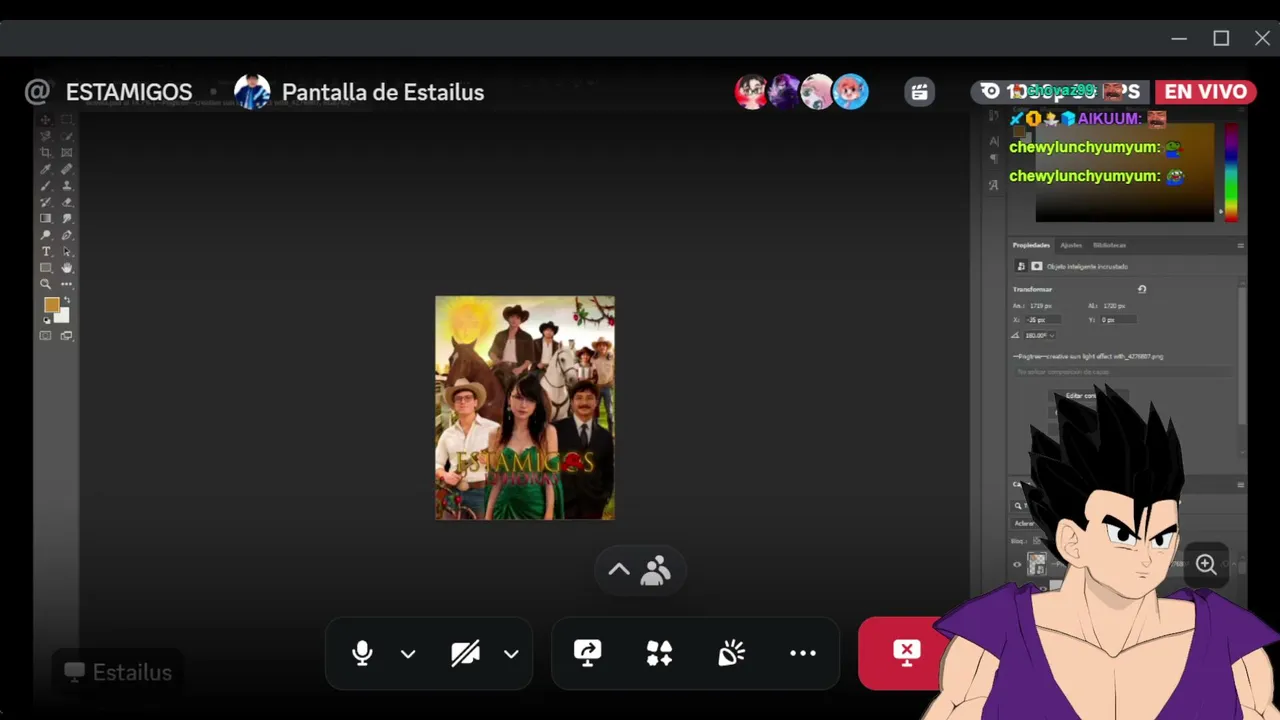Click the white background color swatch

[x=62, y=316]
